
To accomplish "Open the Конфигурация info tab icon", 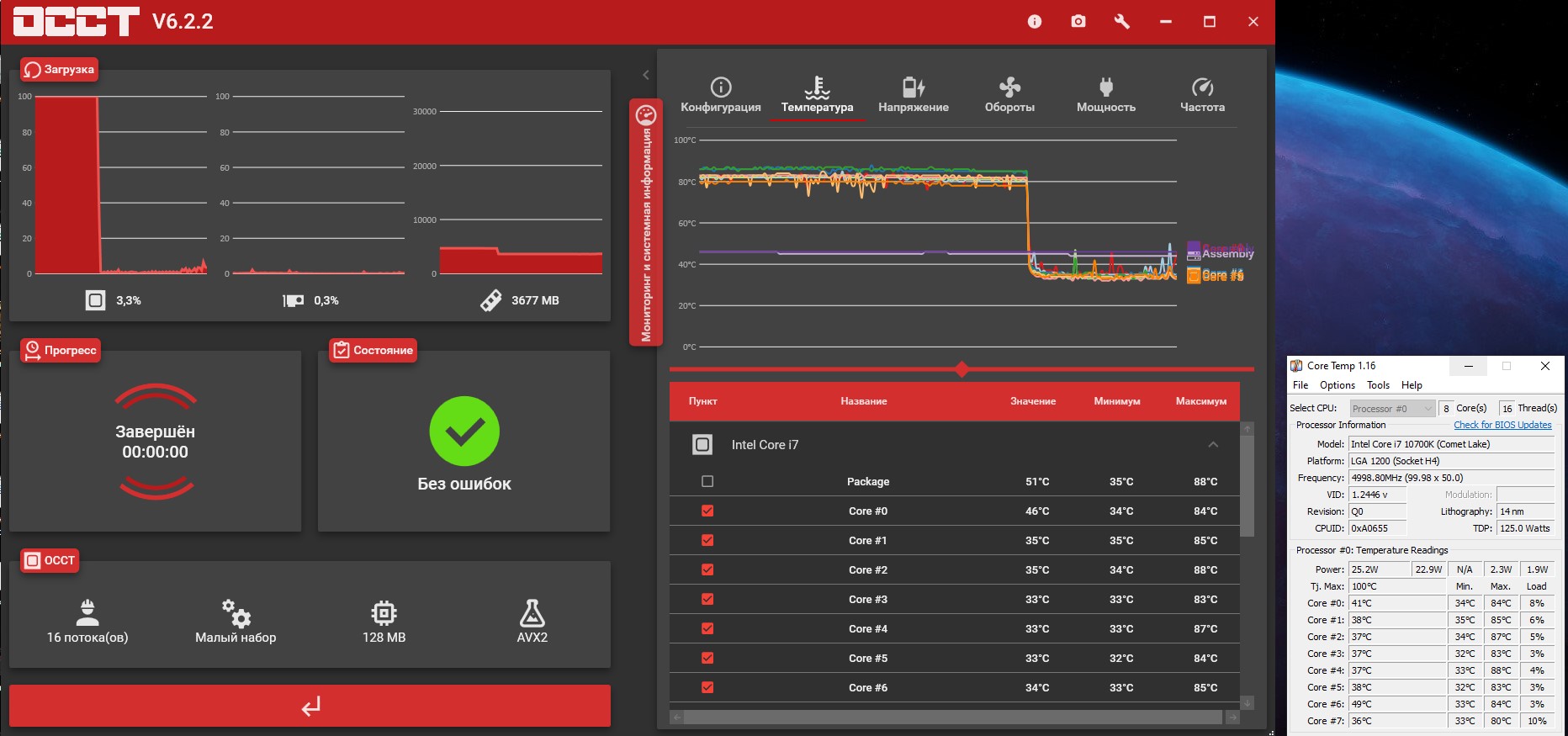I will pyautogui.click(x=721, y=87).
